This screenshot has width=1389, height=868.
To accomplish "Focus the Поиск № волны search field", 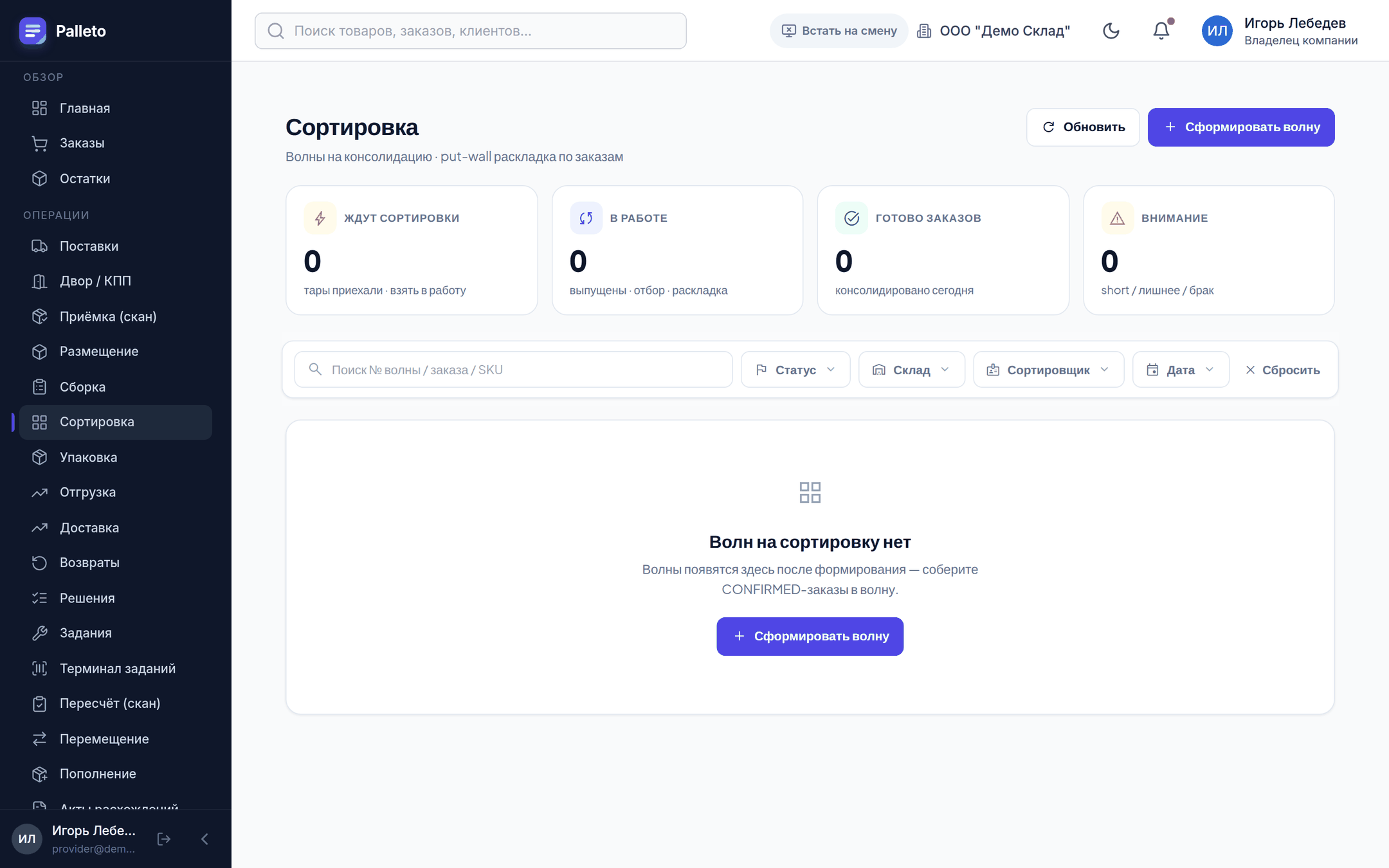I will 513,370.
